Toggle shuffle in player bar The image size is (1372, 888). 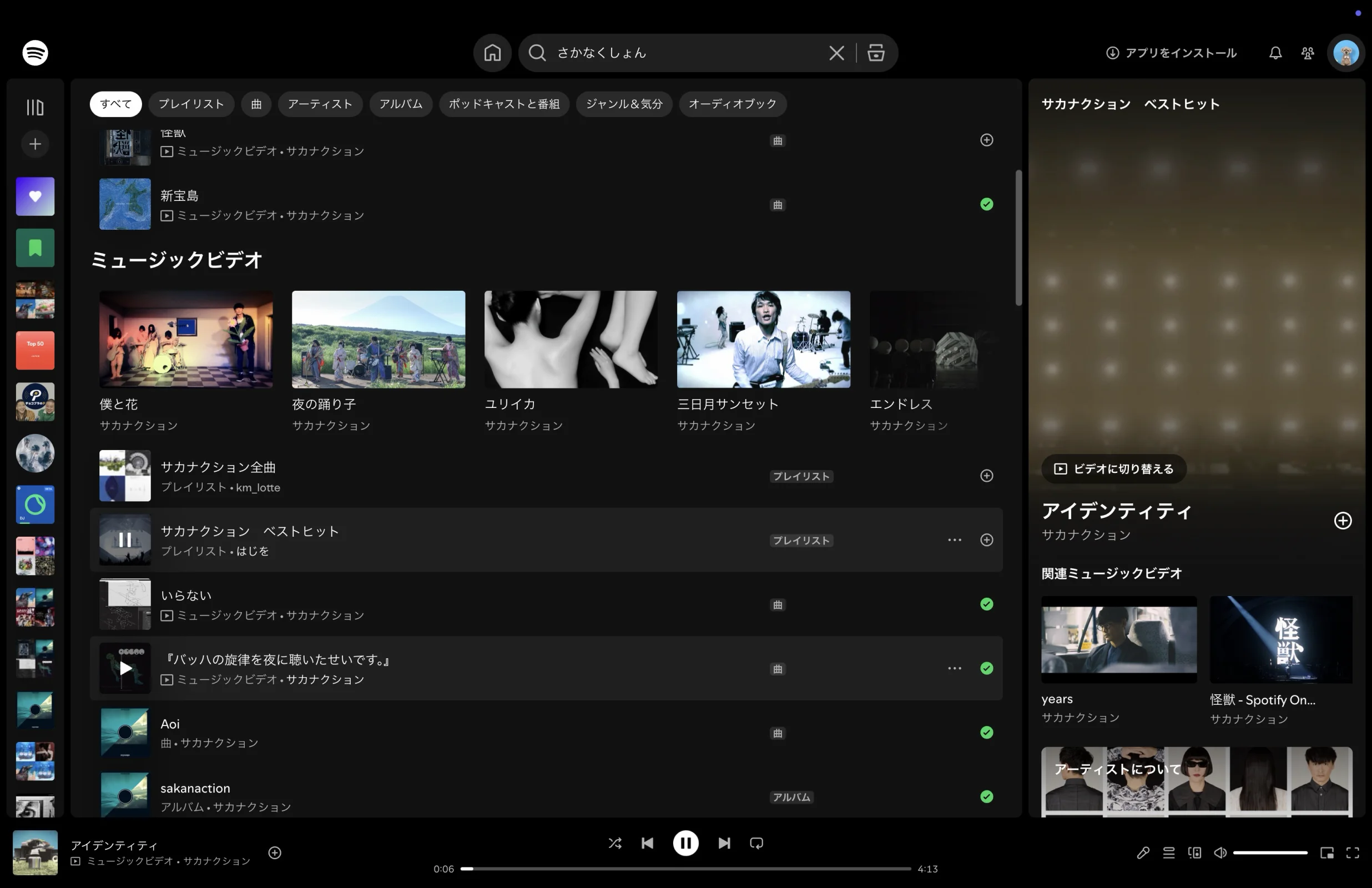coord(614,843)
